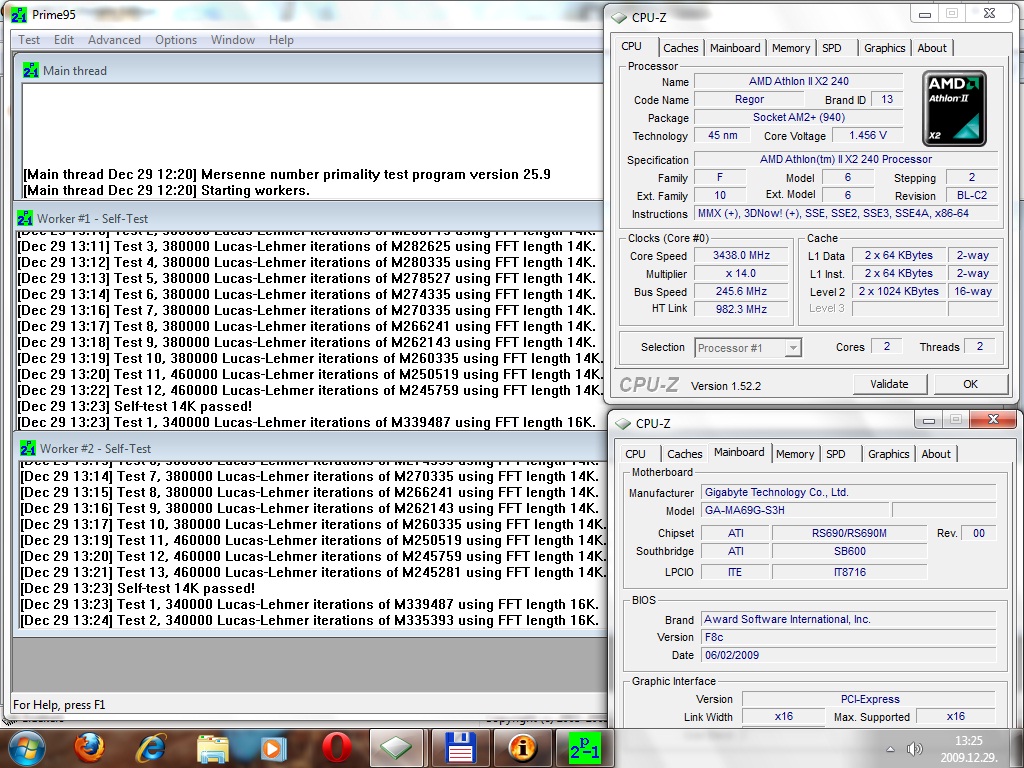This screenshot has width=1024, height=768.
Task: Click the Validate button in CPU-Z
Action: point(889,384)
